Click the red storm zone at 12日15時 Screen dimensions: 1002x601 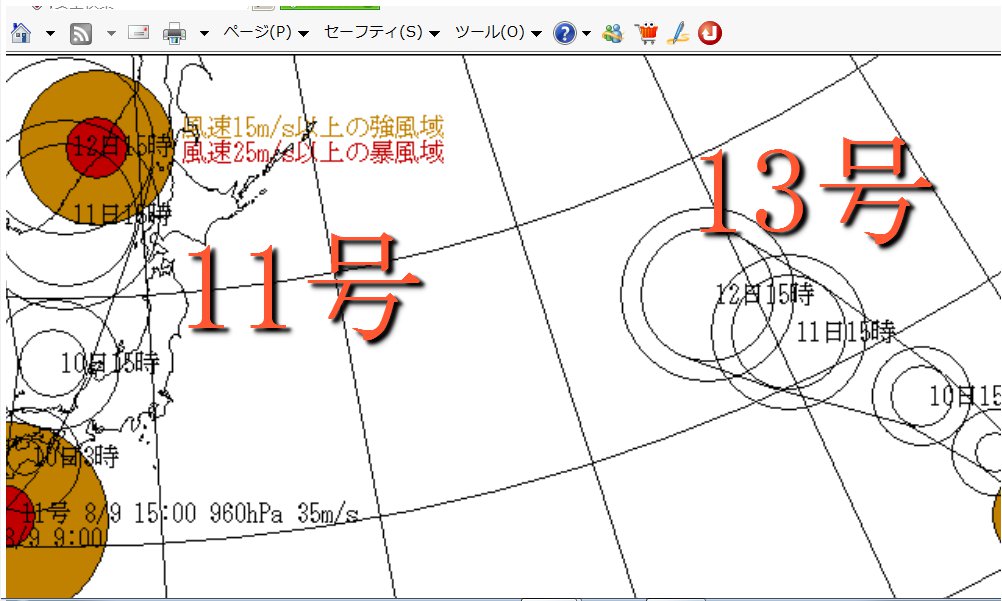point(97,147)
